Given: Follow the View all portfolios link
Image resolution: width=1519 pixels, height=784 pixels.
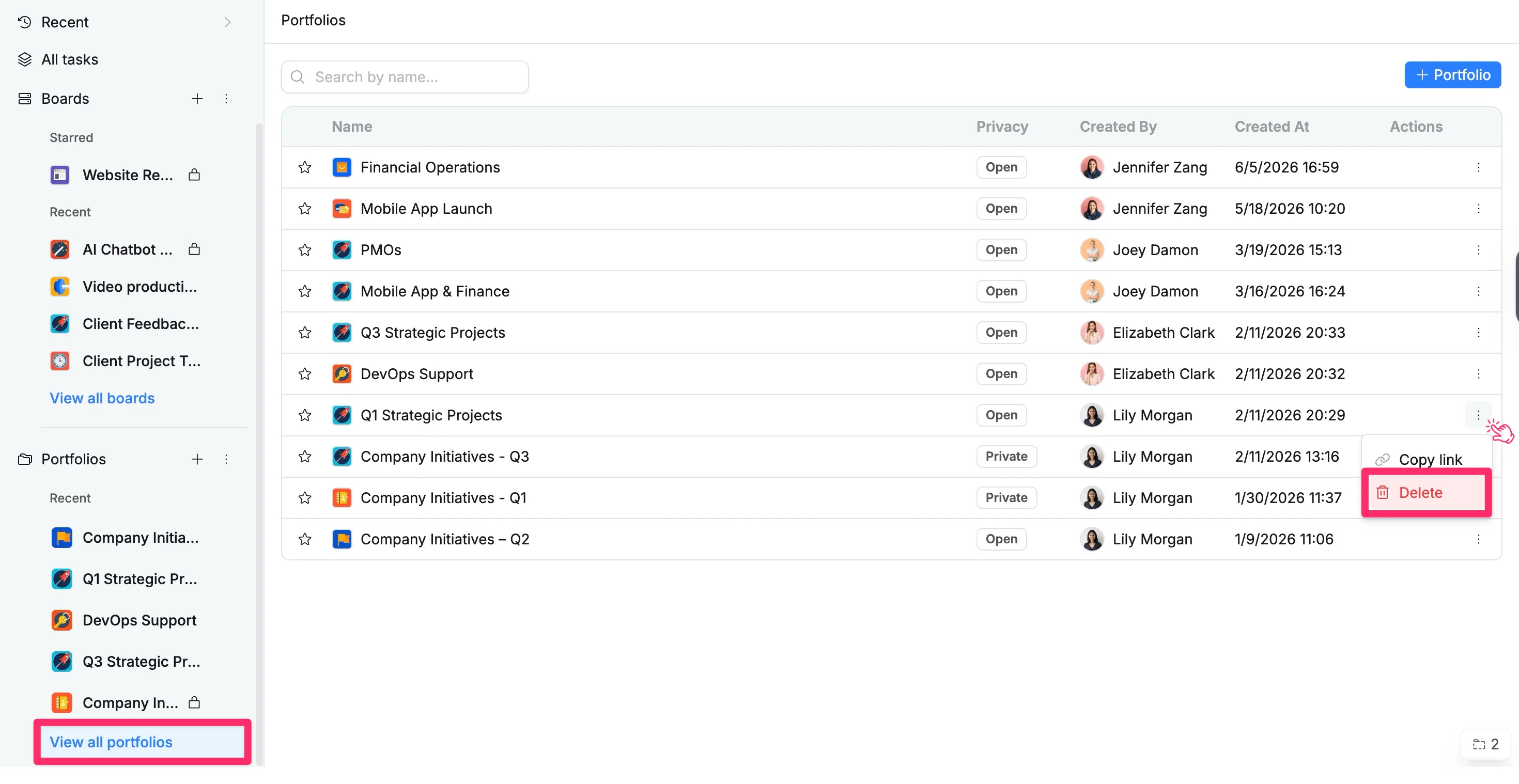Looking at the screenshot, I should pyautogui.click(x=111, y=742).
